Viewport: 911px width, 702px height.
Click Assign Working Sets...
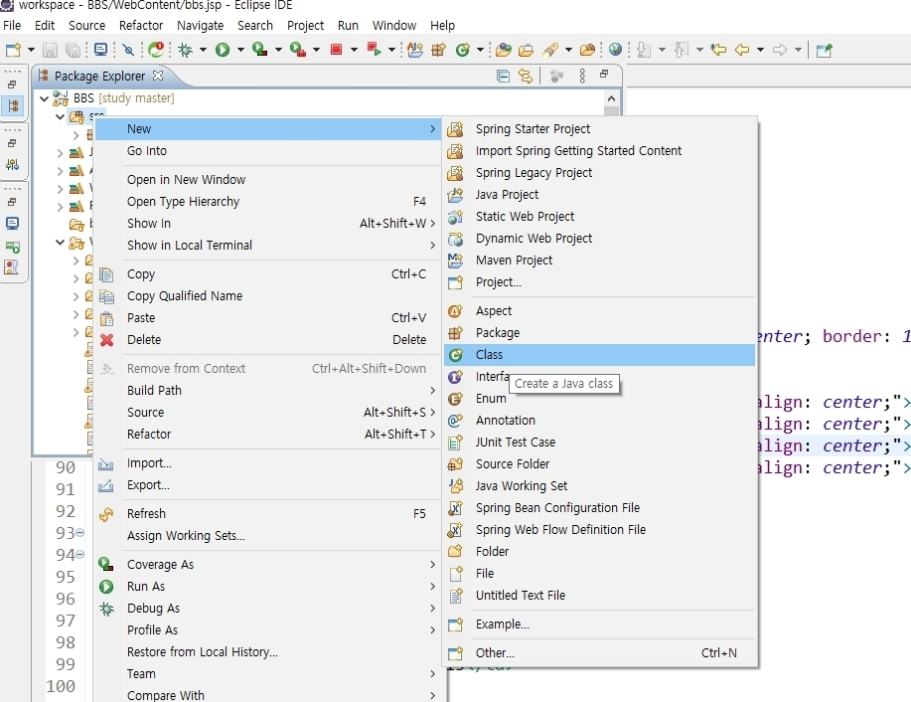pyautogui.click(x=267, y=536)
